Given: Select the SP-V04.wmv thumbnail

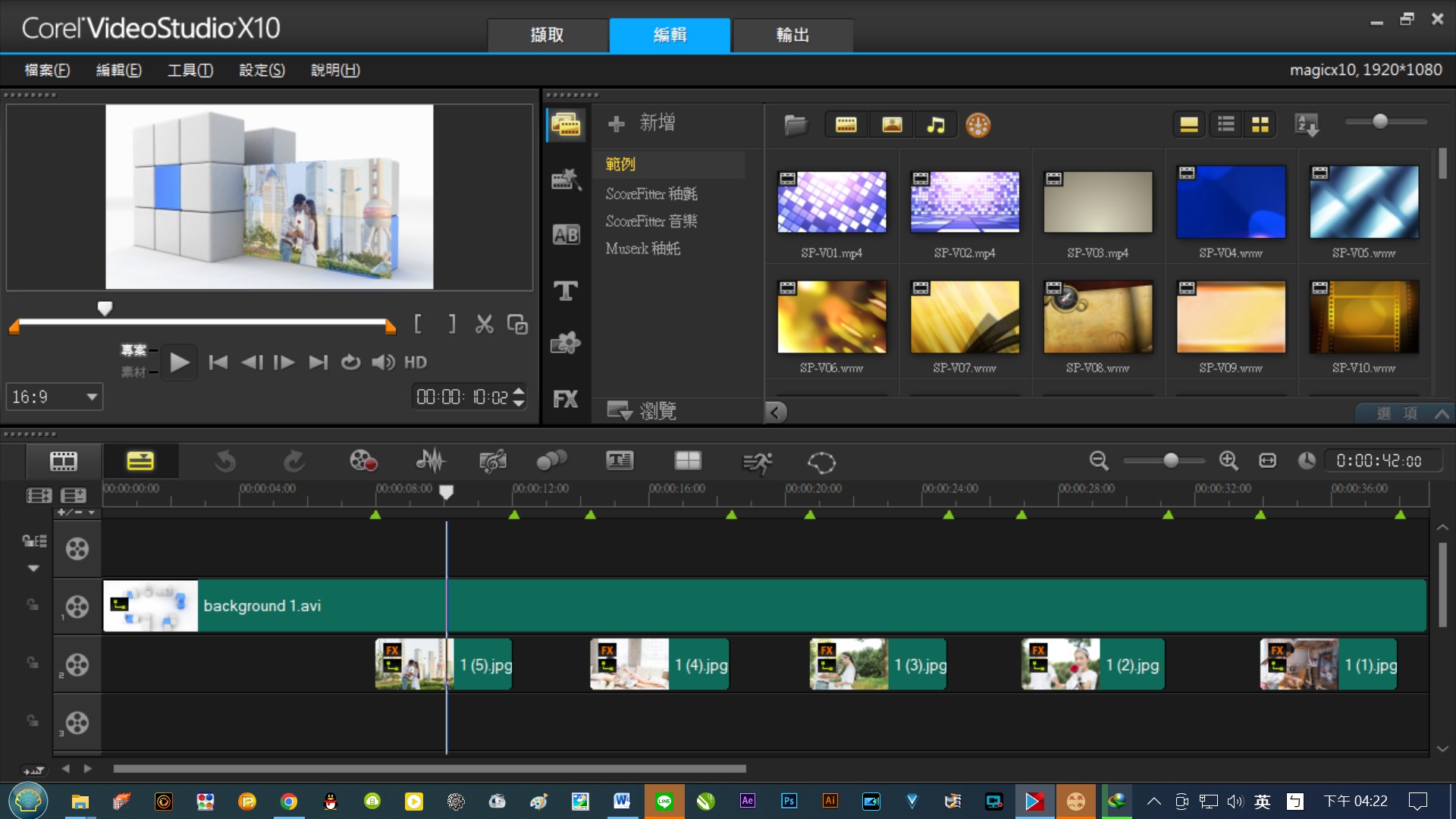Looking at the screenshot, I should click(1231, 202).
